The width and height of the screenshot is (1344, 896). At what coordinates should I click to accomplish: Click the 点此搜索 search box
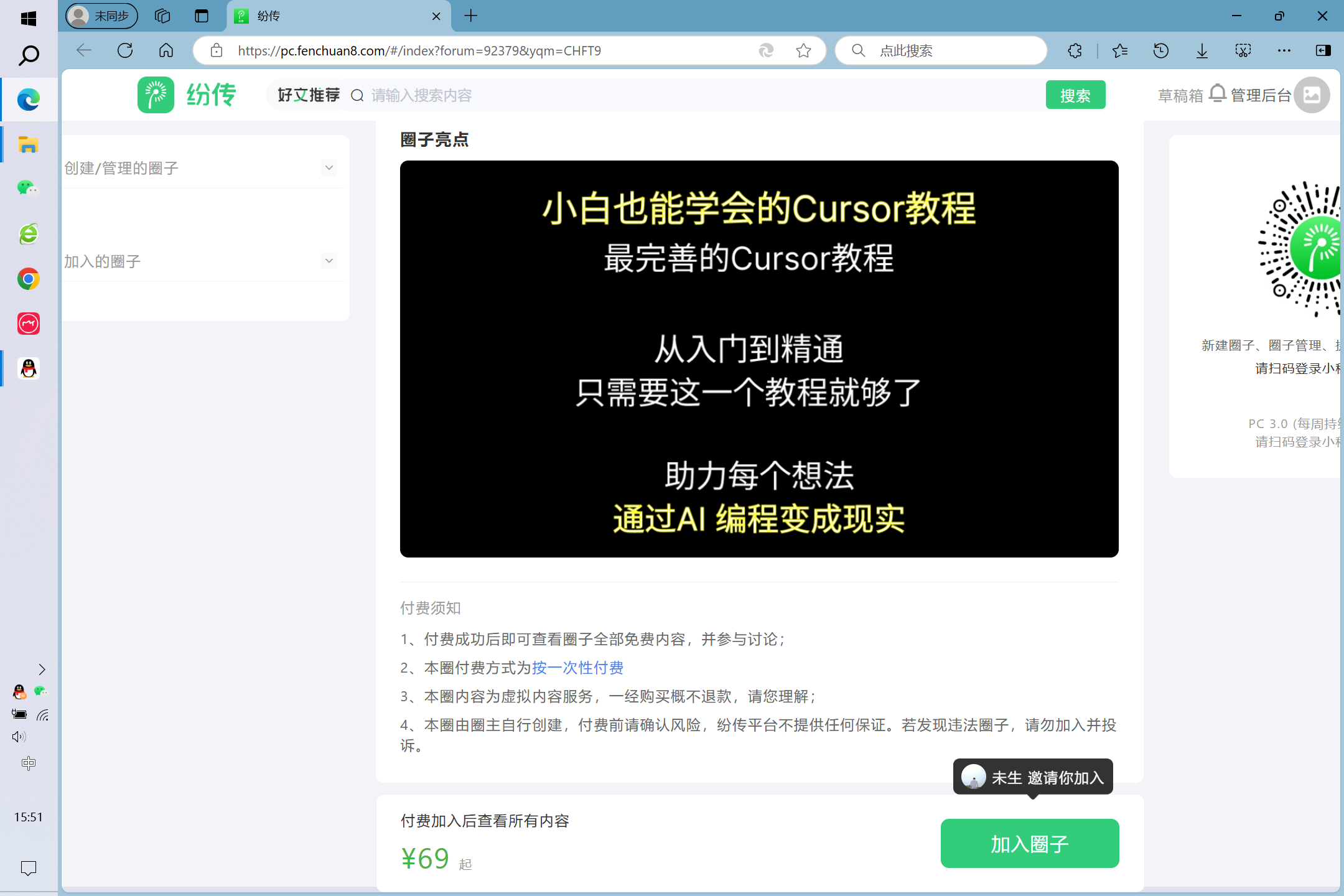(x=941, y=50)
